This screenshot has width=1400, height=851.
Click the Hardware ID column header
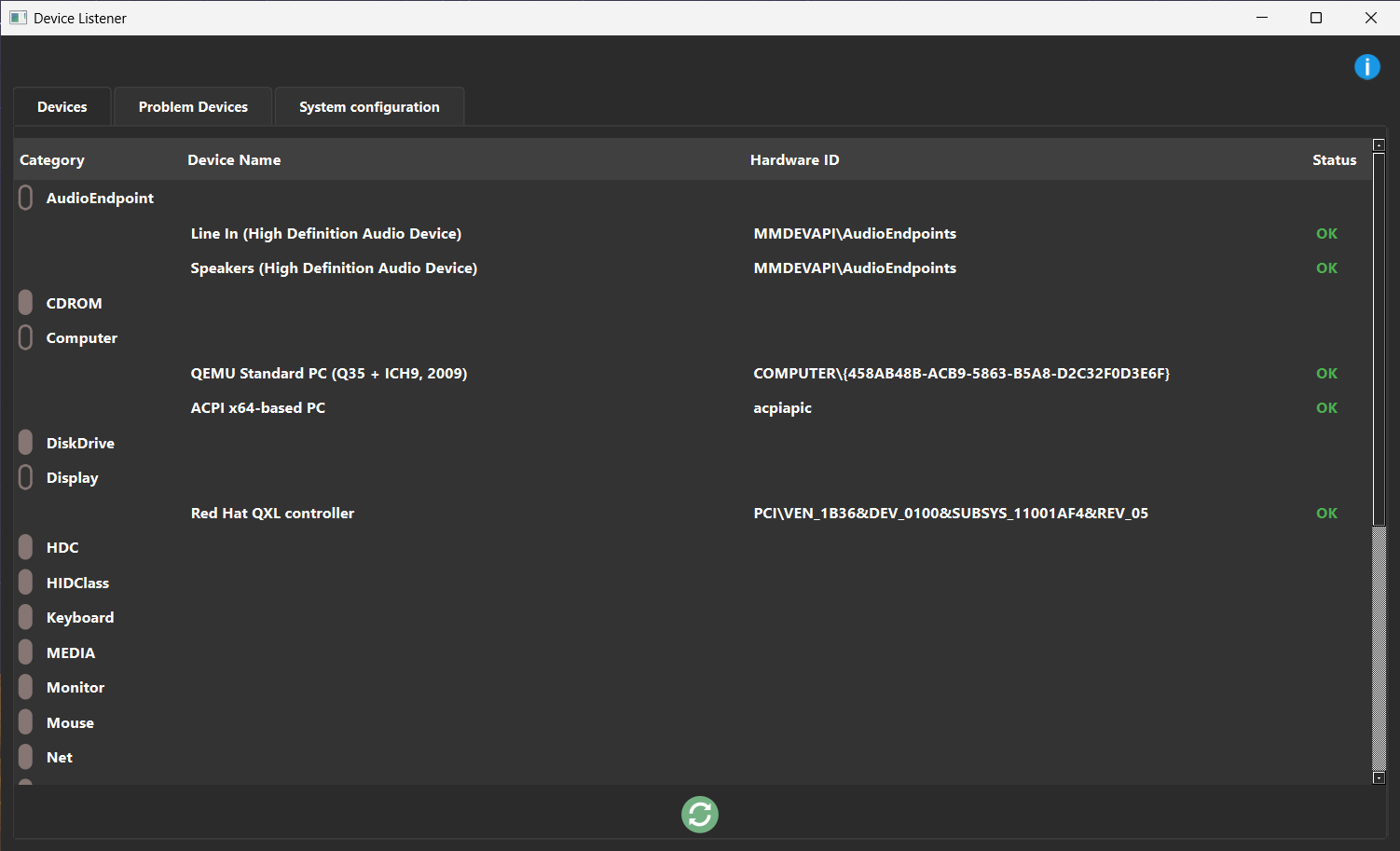pos(794,160)
